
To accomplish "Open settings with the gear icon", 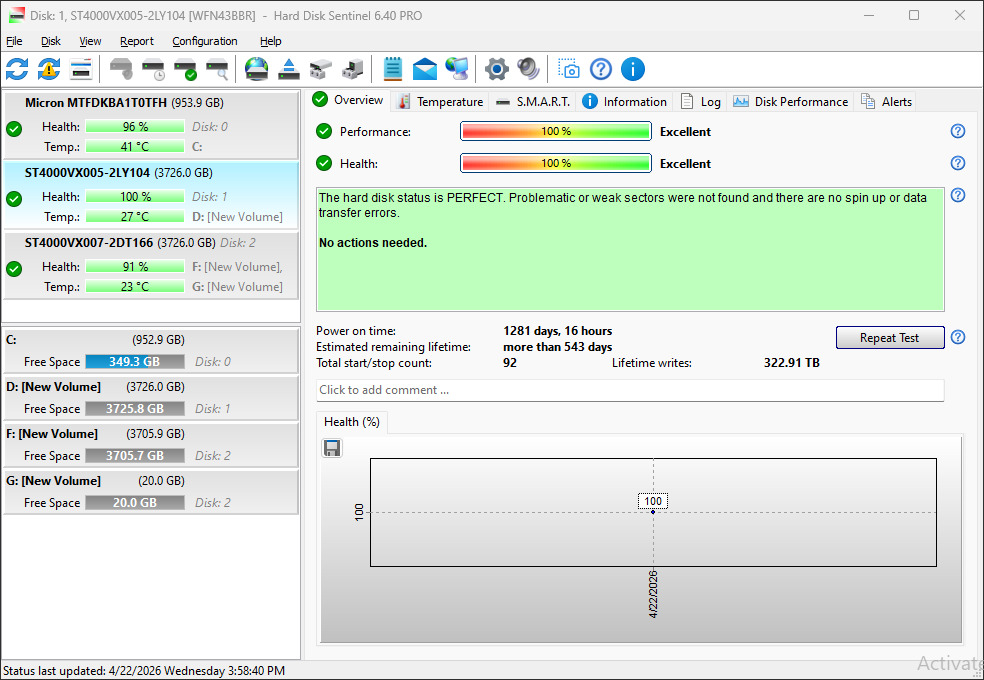I will click(x=496, y=69).
